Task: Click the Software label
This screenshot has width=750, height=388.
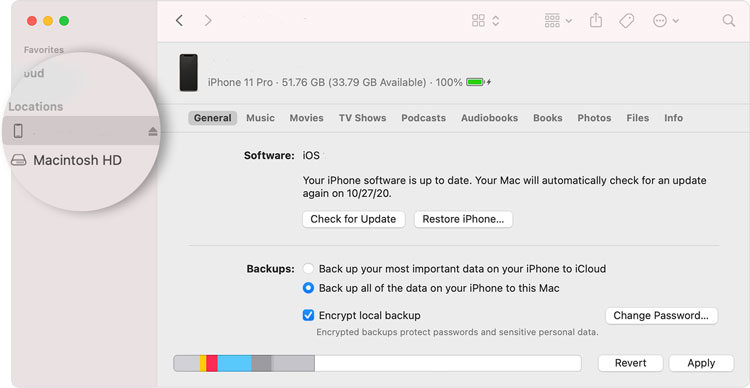Action: click(x=269, y=155)
